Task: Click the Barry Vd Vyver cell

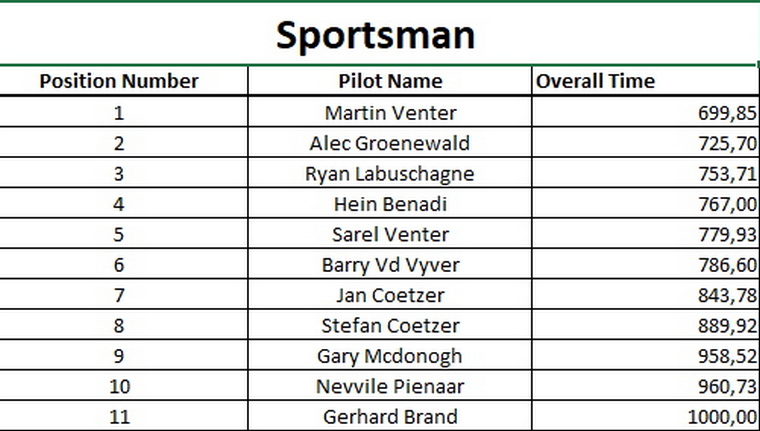Action: click(390, 264)
